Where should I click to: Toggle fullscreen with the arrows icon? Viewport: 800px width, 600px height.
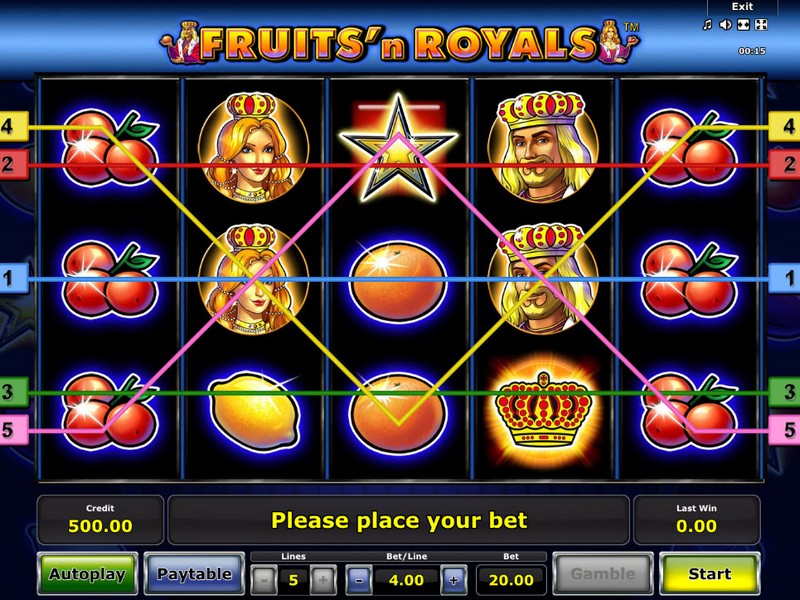click(x=761, y=24)
